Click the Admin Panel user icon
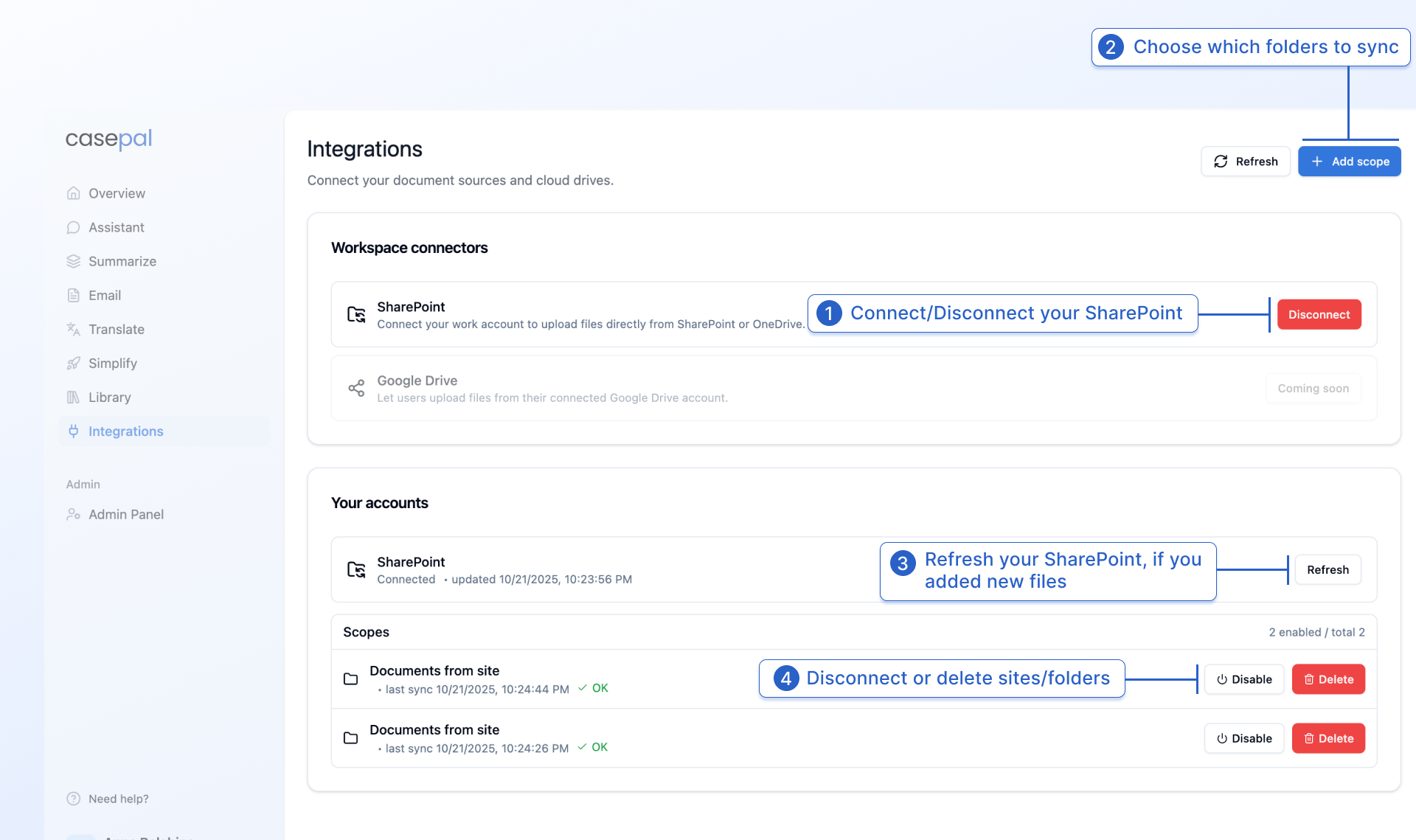Image resolution: width=1416 pixels, height=840 pixels. pyautogui.click(x=73, y=514)
